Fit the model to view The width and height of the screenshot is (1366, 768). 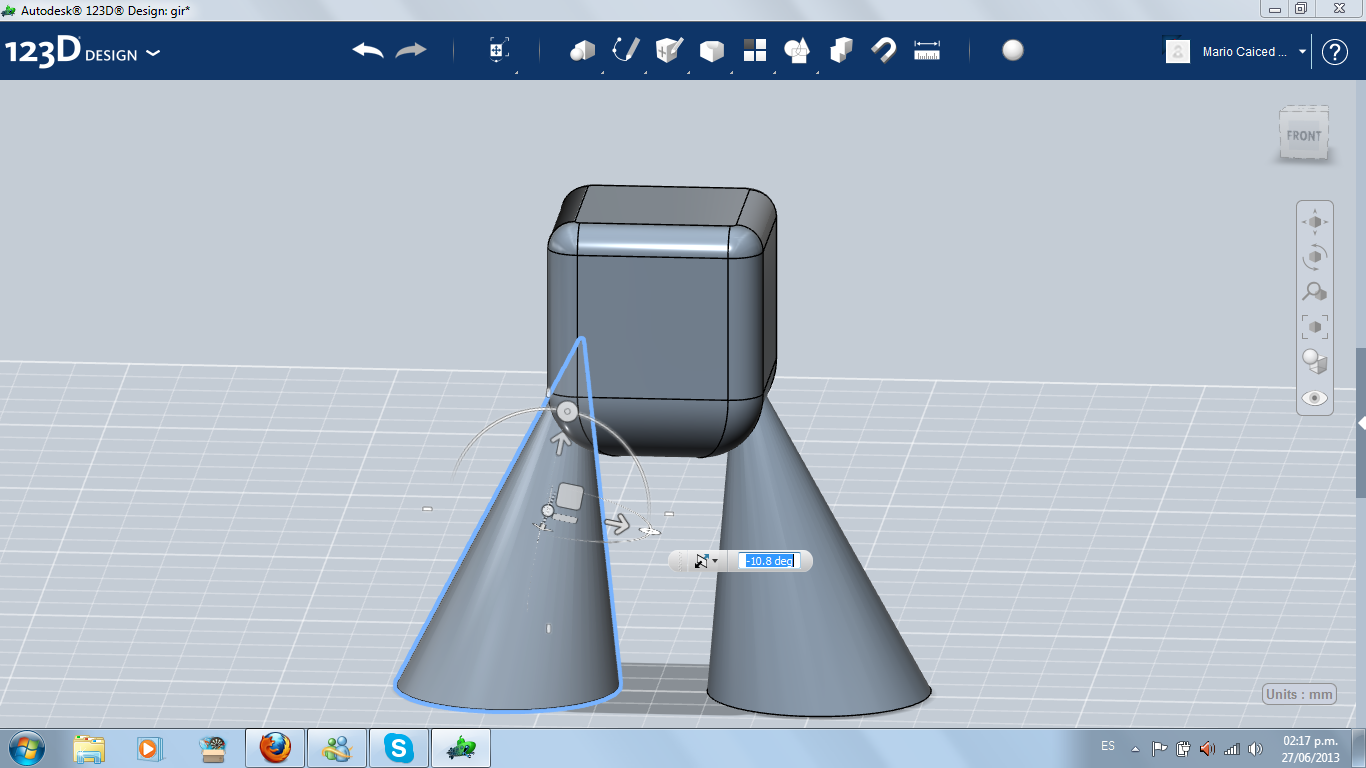click(x=1315, y=327)
